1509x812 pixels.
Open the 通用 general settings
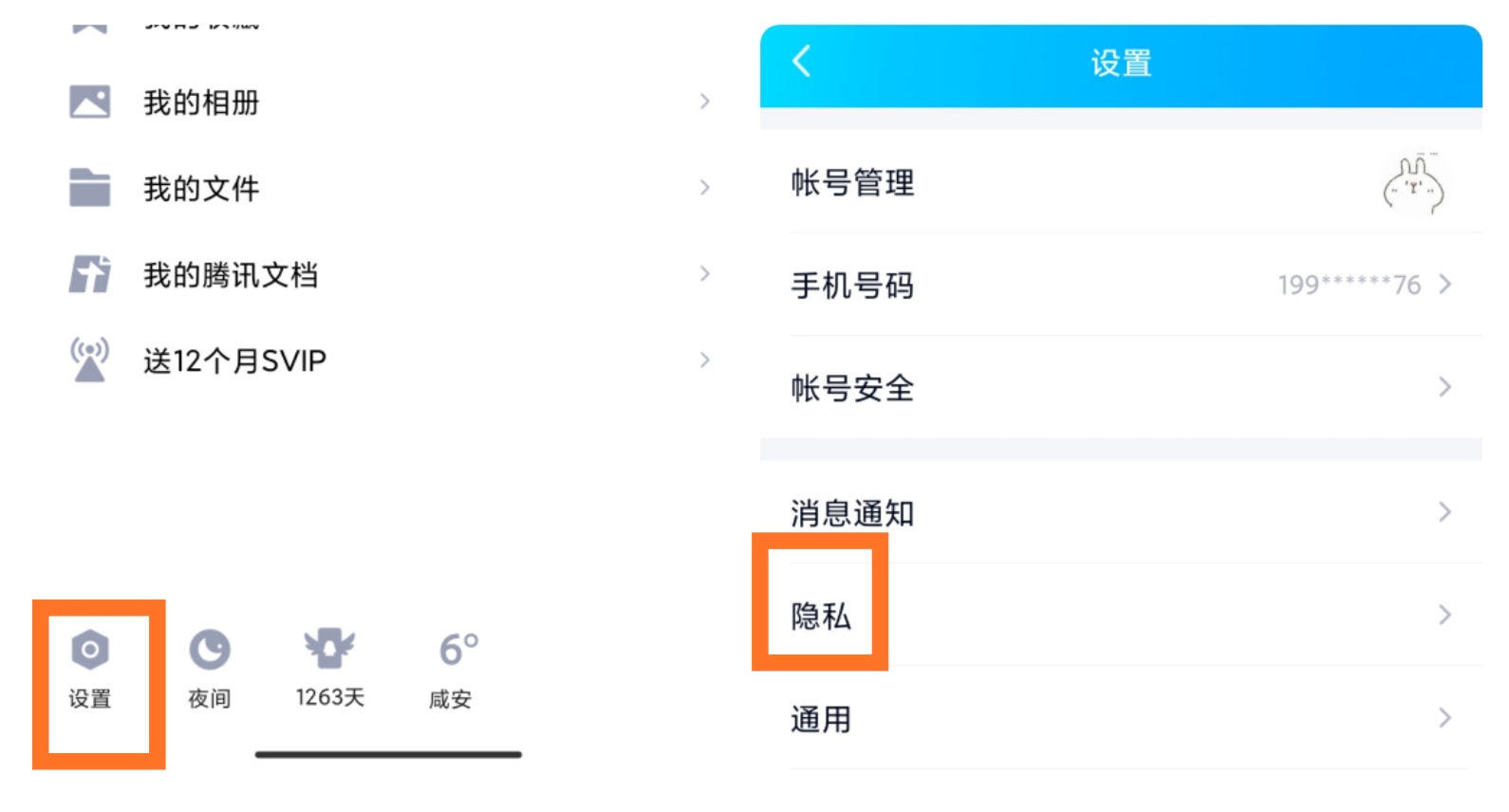(x=821, y=719)
